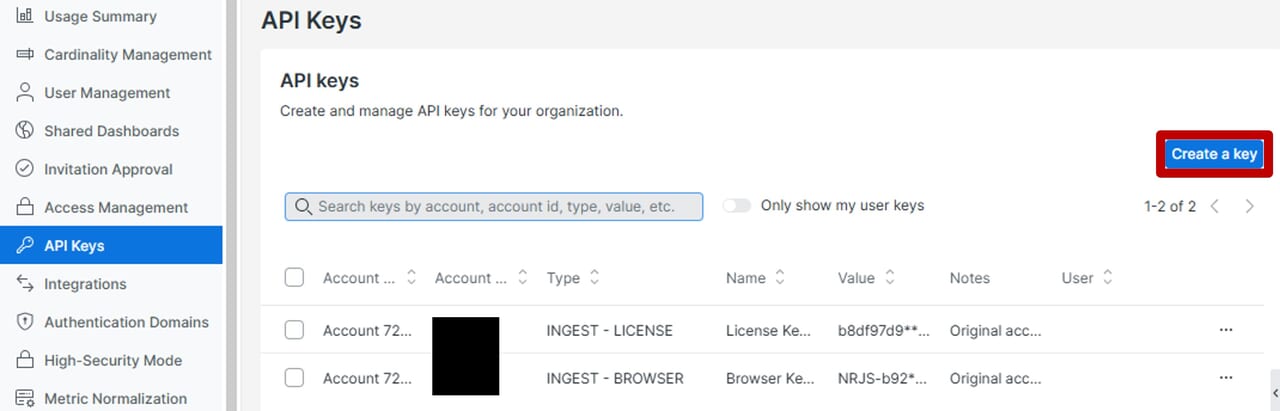1280x411 pixels.
Task: Go to next page of keys
Action: [x=1250, y=207]
